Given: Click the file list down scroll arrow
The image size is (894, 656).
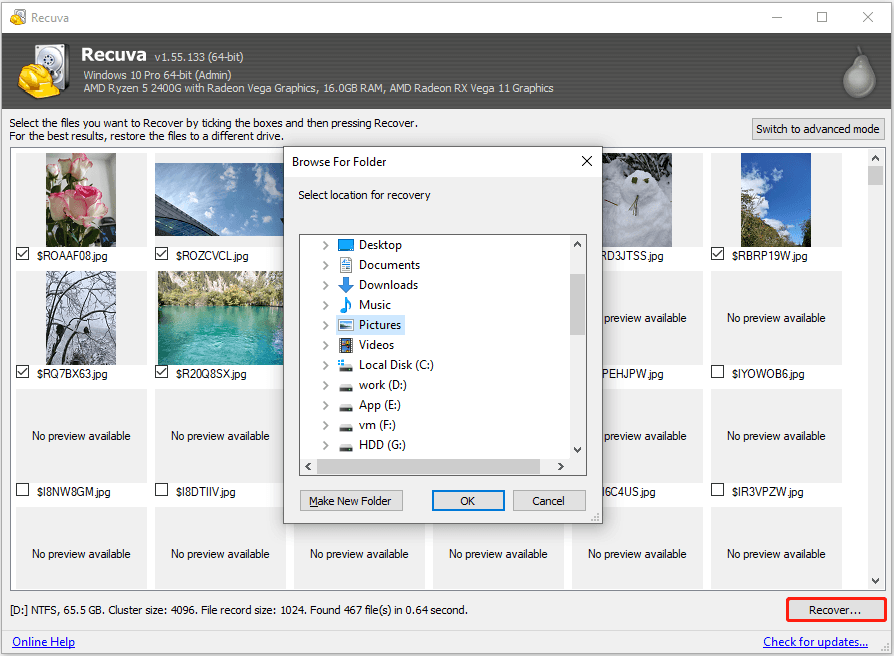Looking at the screenshot, I should 875,581.
